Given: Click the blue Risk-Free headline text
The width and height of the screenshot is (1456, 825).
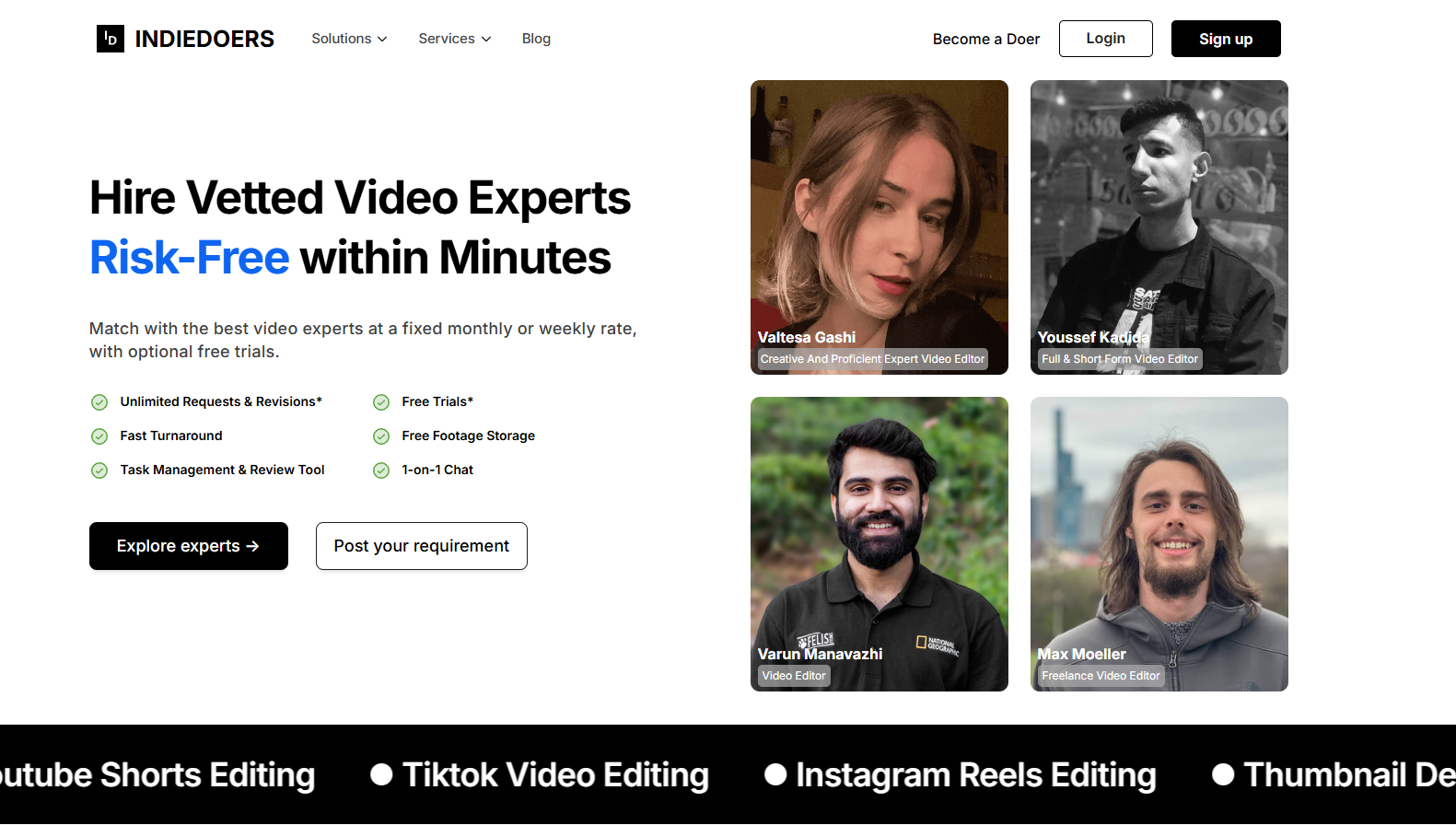Looking at the screenshot, I should tap(190, 257).
